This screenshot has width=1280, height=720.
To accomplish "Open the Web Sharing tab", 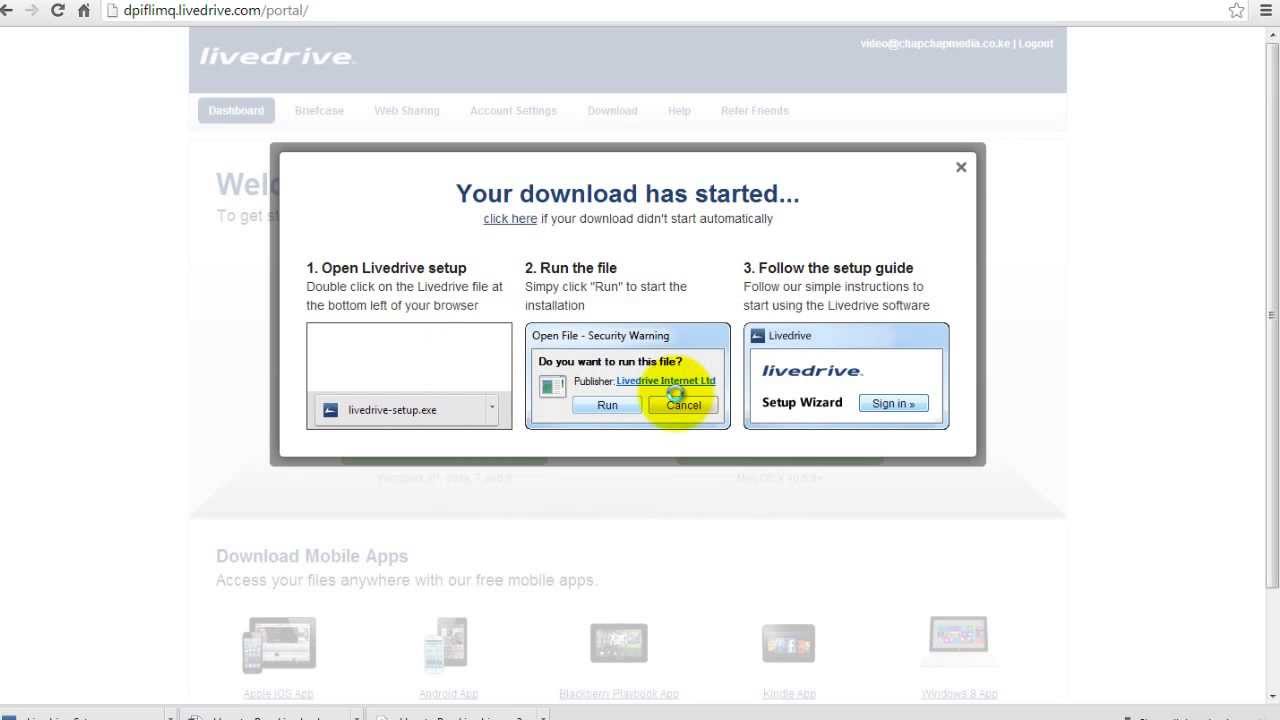I will (x=407, y=111).
